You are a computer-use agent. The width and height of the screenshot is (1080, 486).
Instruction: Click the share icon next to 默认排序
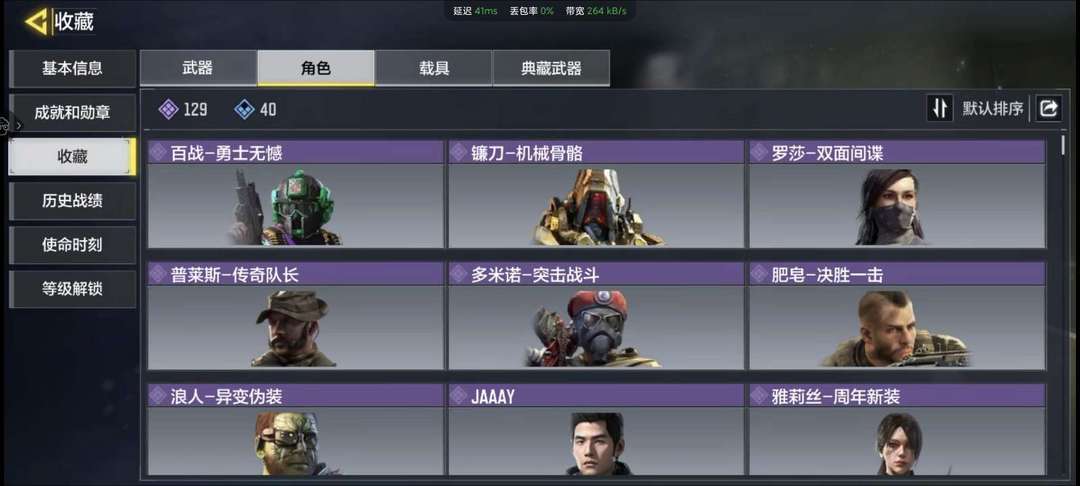(1048, 108)
